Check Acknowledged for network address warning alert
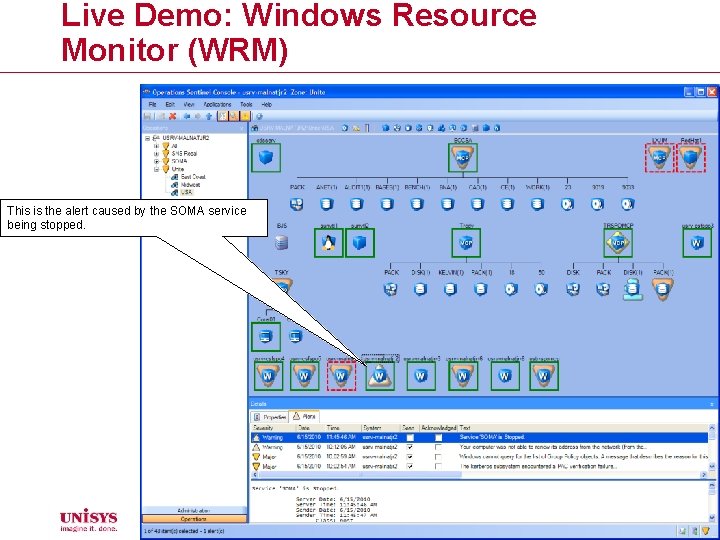The width and height of the screenshot is (720, 540). pos(438,447)
